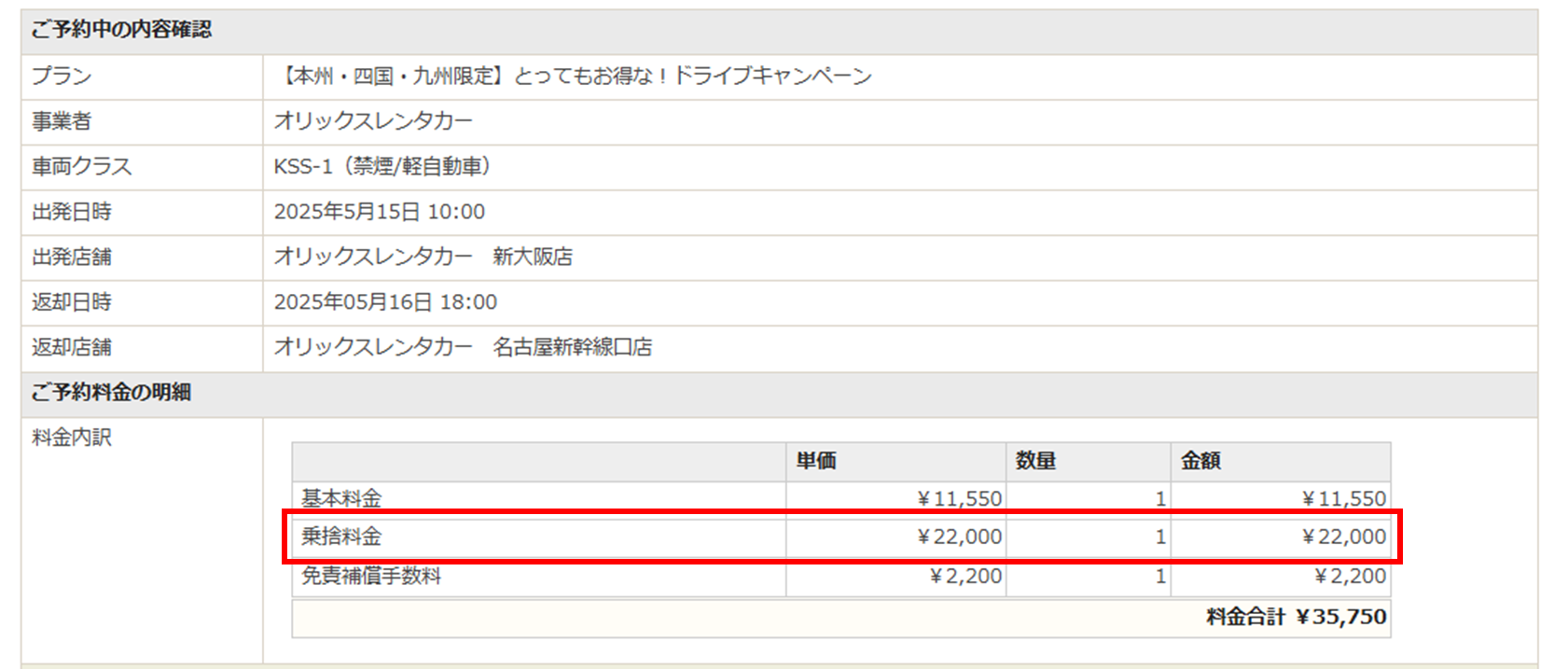Click the 数量 column header
This screenshot has height=669, width=1568.
[x=1035, y=461]
